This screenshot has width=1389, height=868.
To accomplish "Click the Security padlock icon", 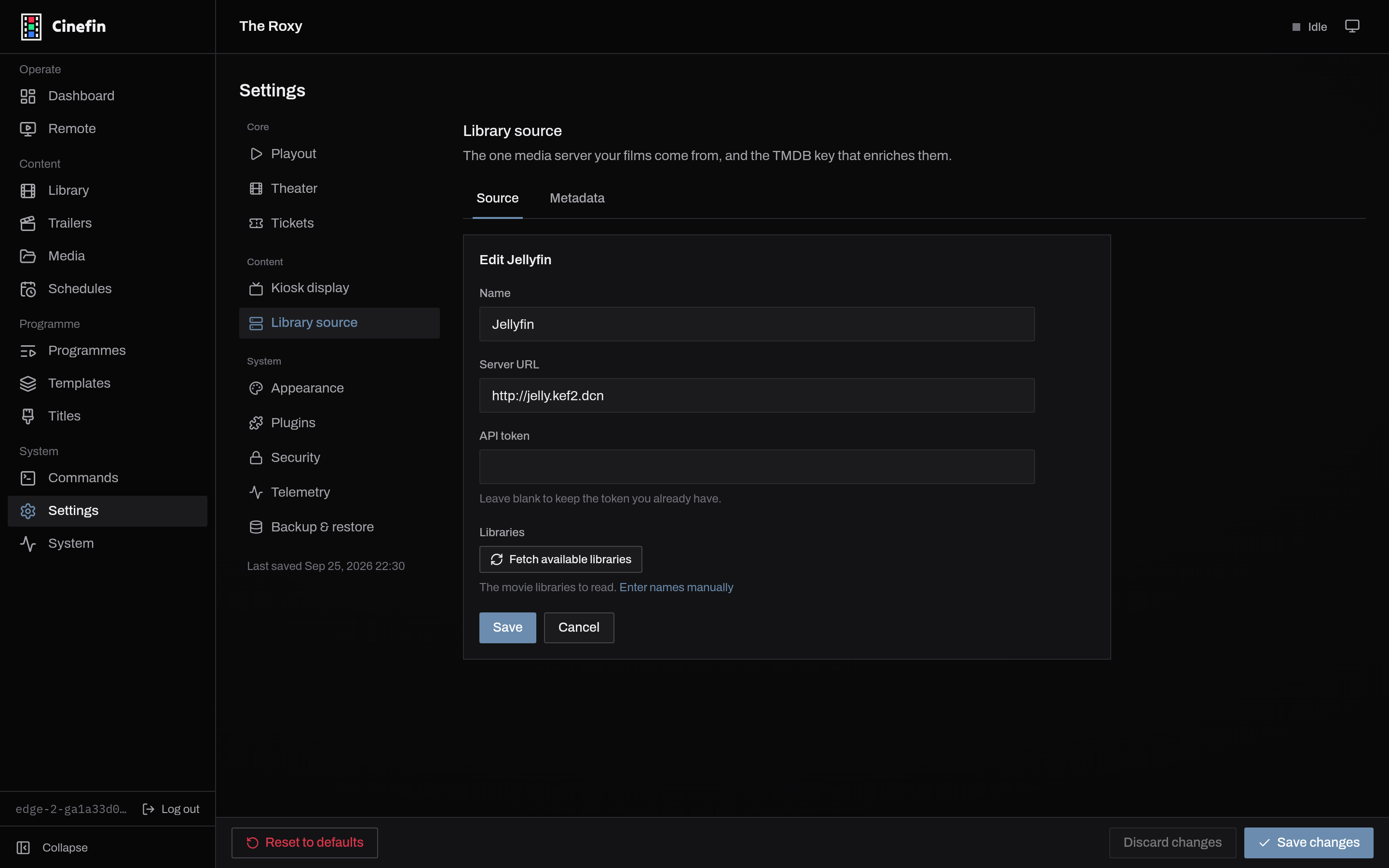I will tap(256, 458).
